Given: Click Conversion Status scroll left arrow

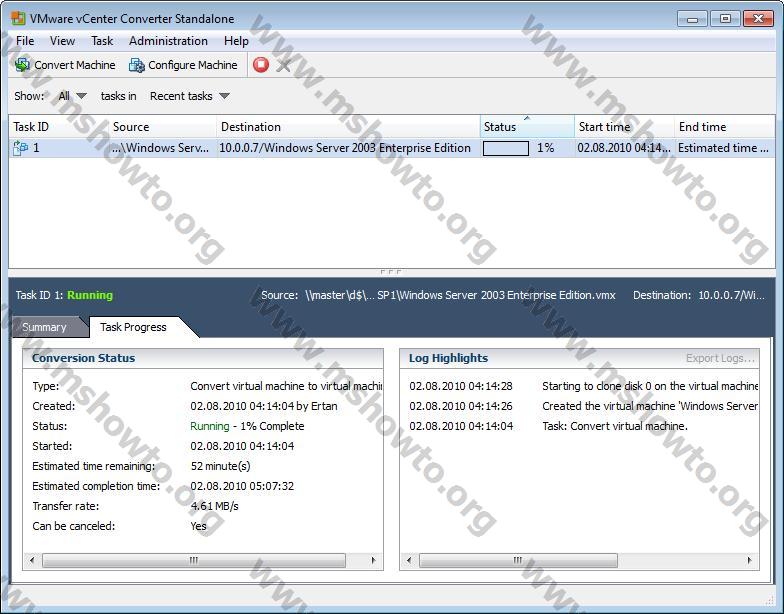Looking at the screenshot, I should tap(32, 560).
